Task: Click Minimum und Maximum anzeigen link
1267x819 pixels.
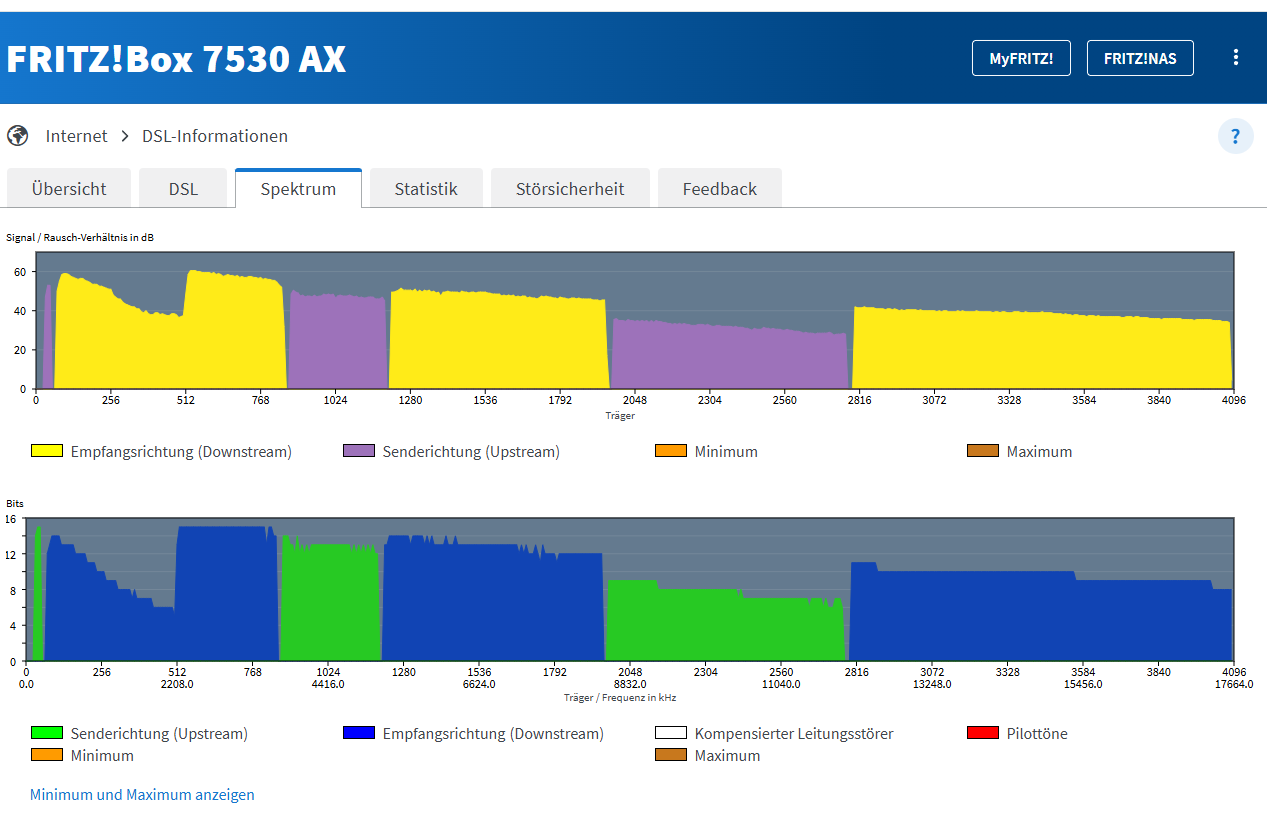Action: coord(142,795)
